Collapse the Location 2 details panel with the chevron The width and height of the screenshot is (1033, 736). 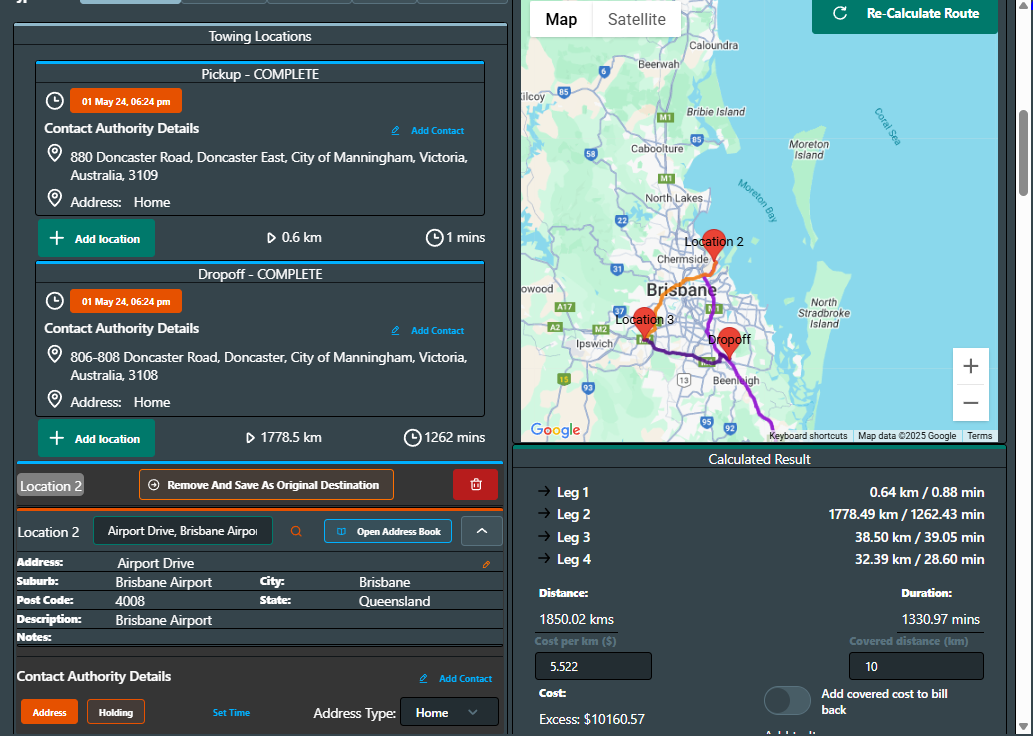[x=481, y=531]
